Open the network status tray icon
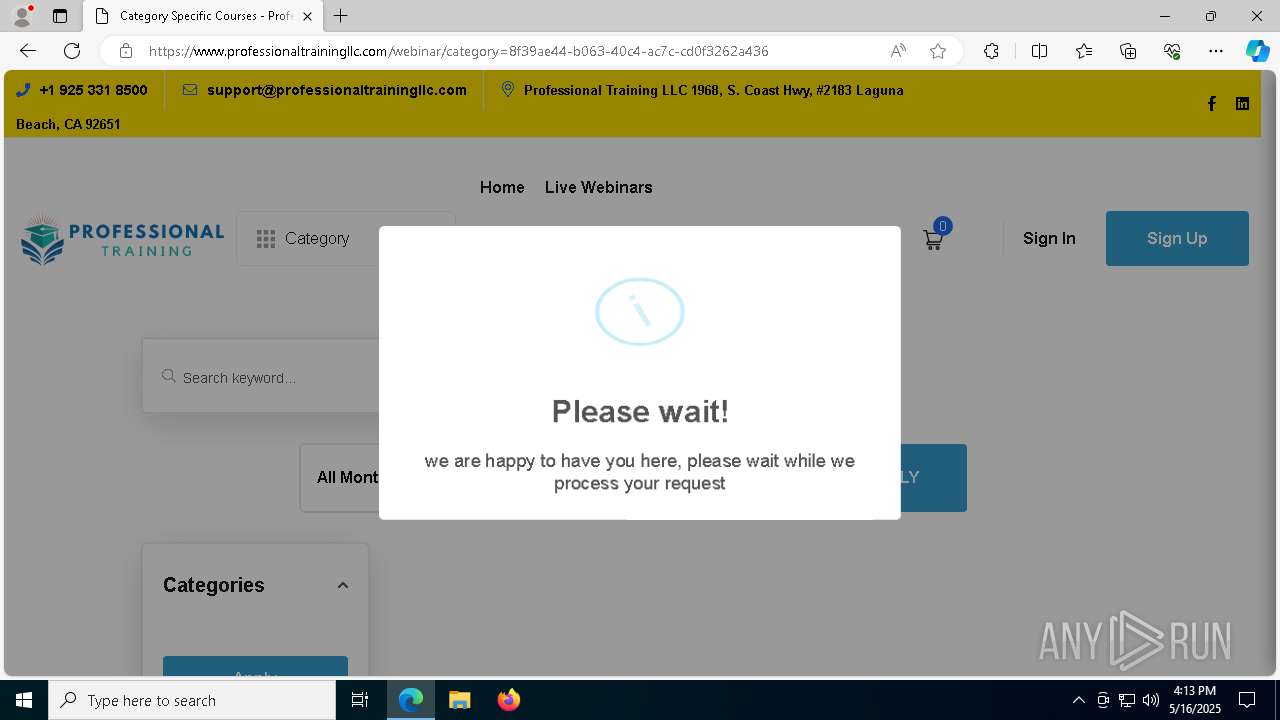This screenshot has height=720, width=1280. 1127,700
